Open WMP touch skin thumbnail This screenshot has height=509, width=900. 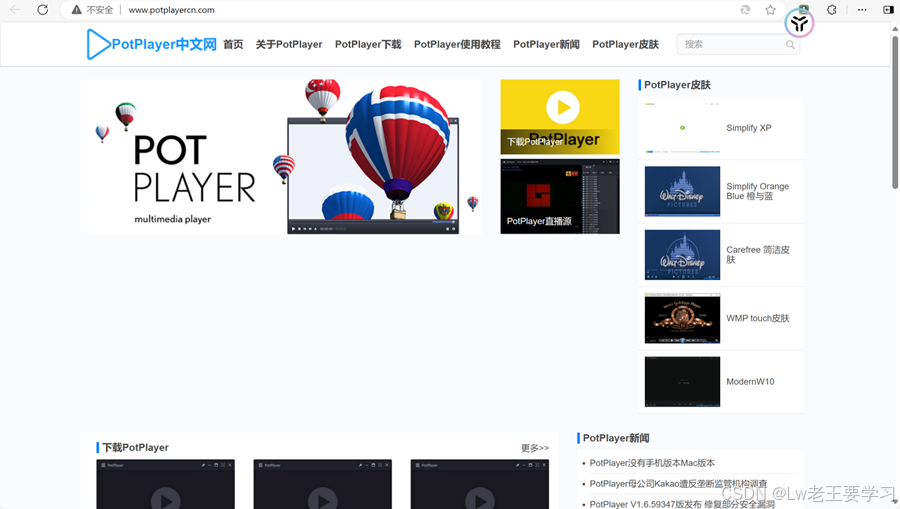coord(682,318)
